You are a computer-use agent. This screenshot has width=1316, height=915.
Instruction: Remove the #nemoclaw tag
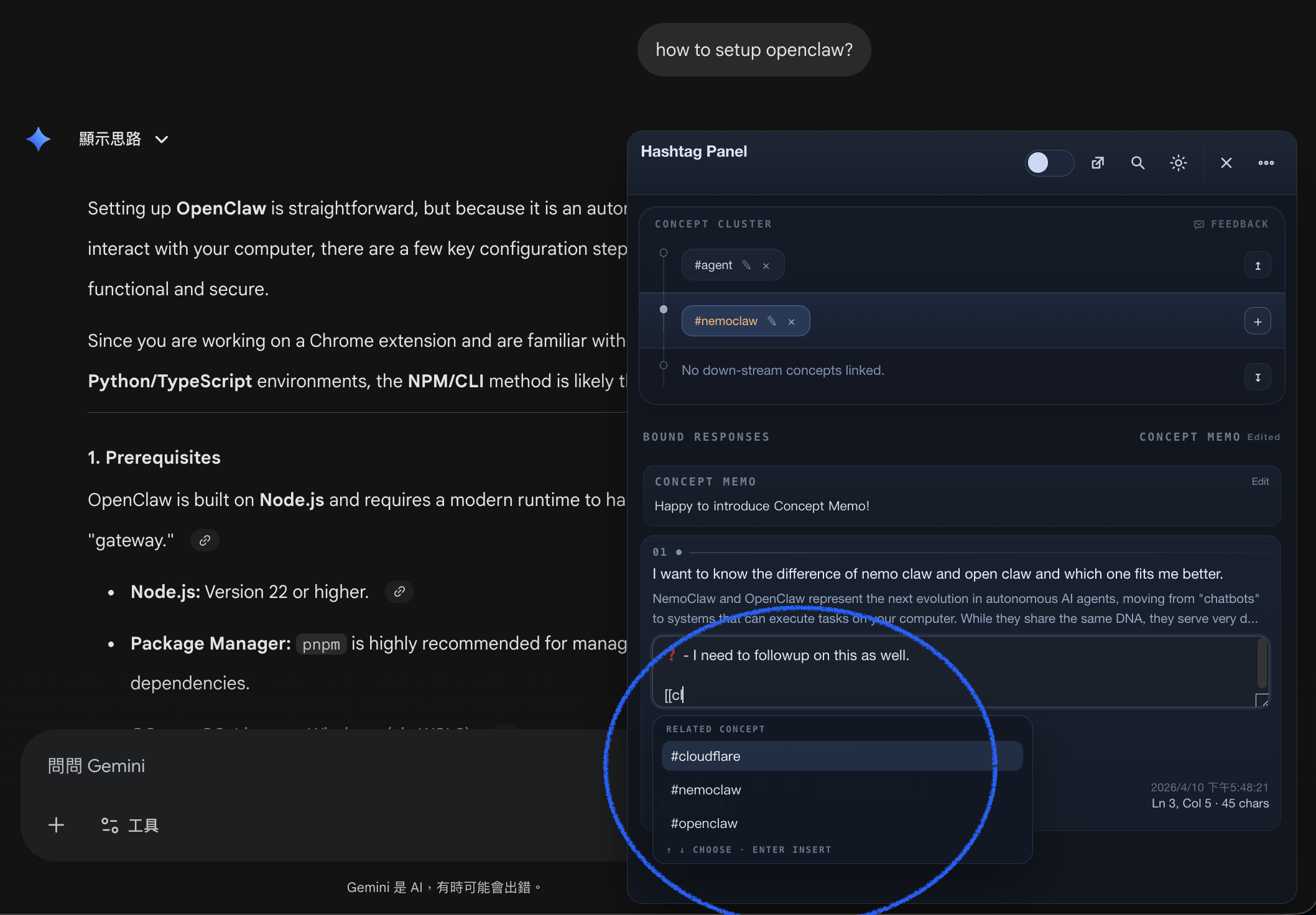792,321
